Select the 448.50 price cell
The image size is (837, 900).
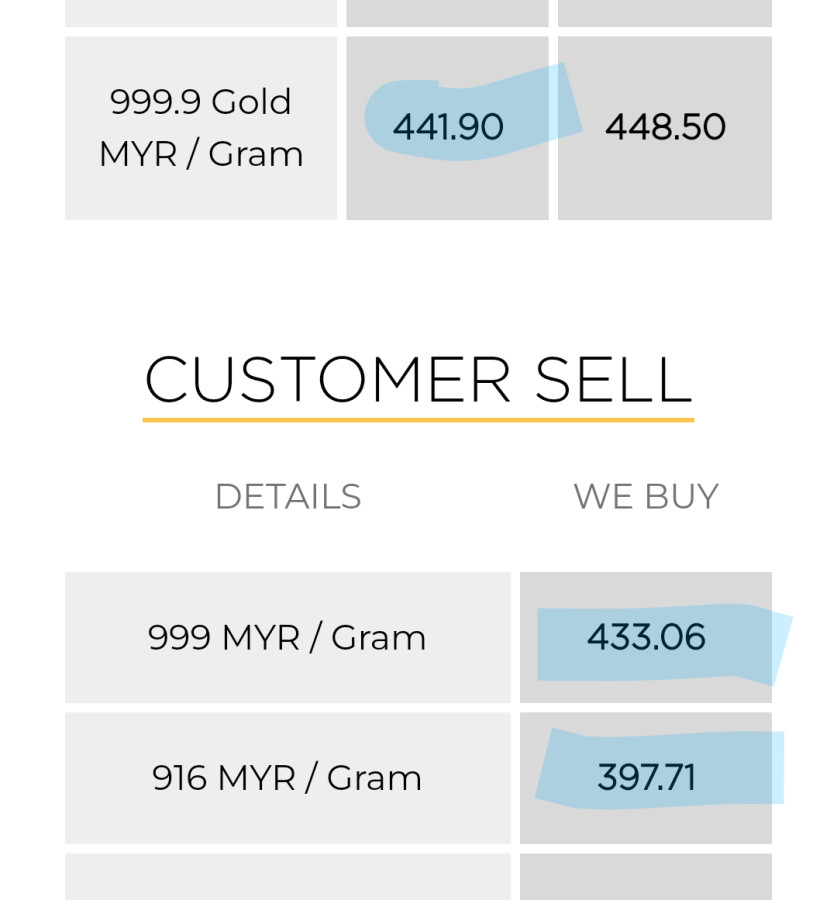click(665, 127)
